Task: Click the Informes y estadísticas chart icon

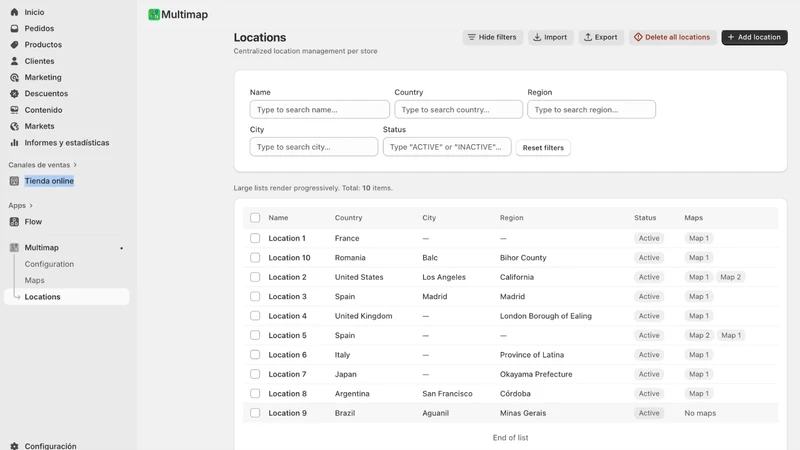Action: [14, 142]
